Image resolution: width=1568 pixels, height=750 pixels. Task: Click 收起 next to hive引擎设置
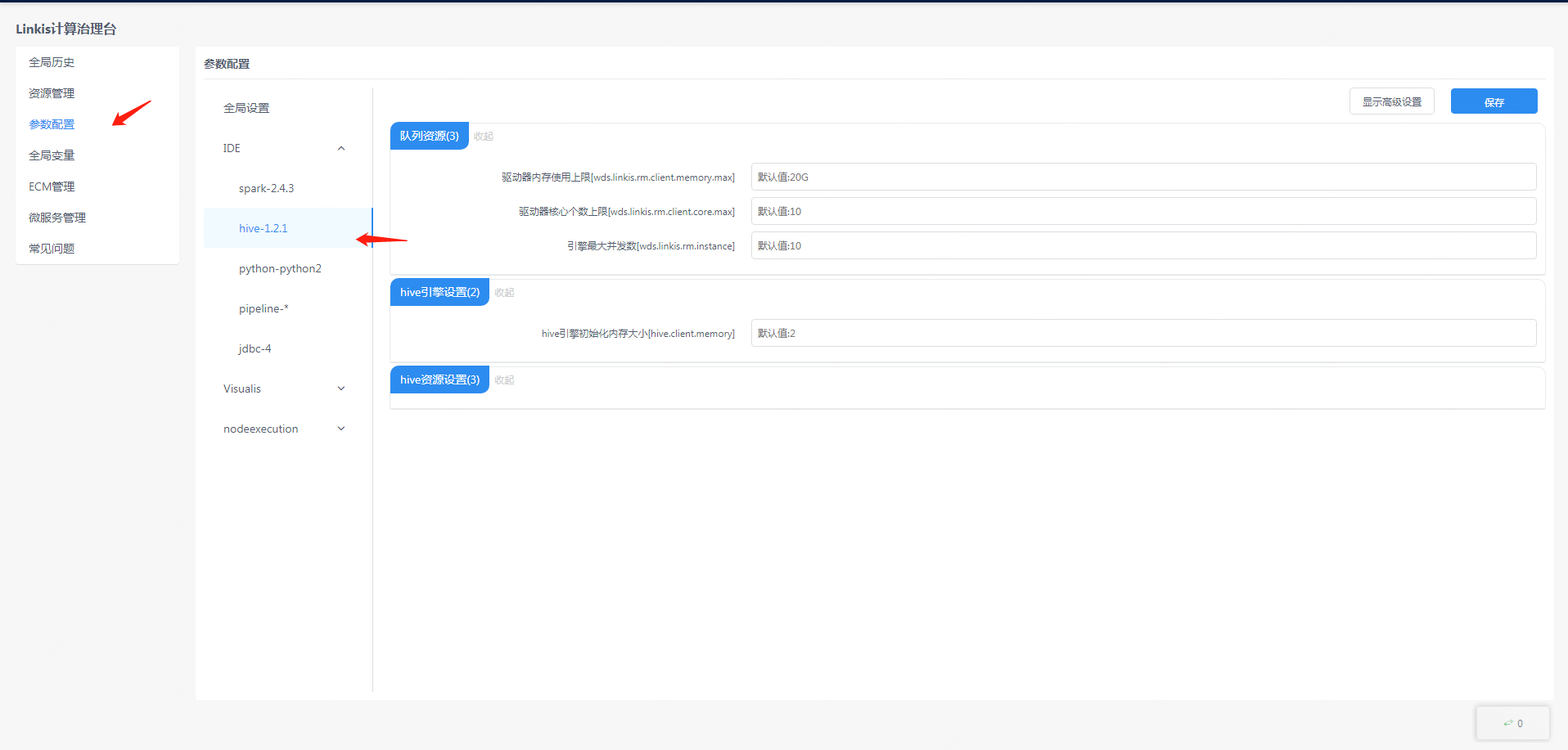[504, 293]
